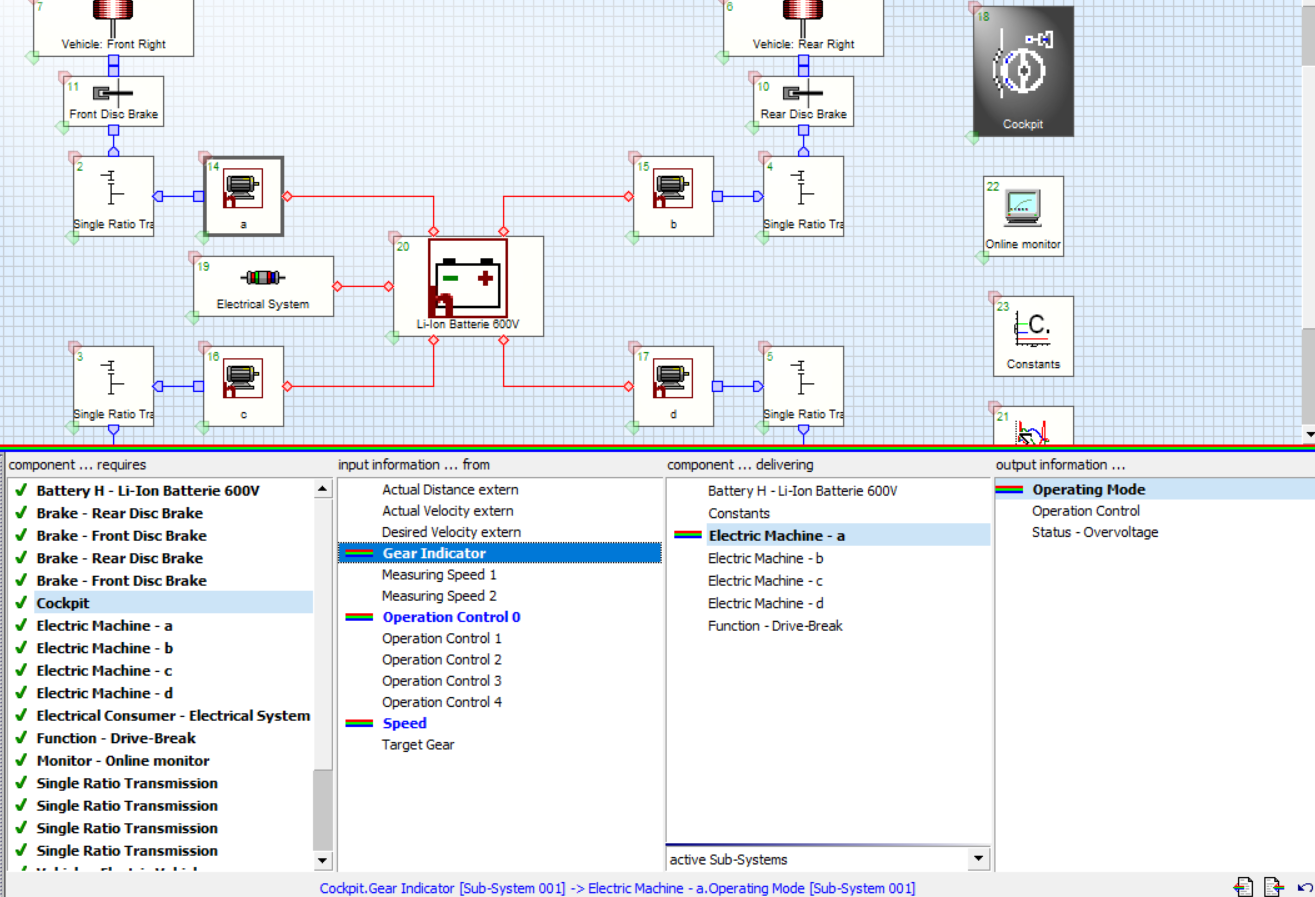Screen dimensions: 1315x897
Task: Click the undo arrow icon
Action: pyautogui.click(x=1304, y=887)
